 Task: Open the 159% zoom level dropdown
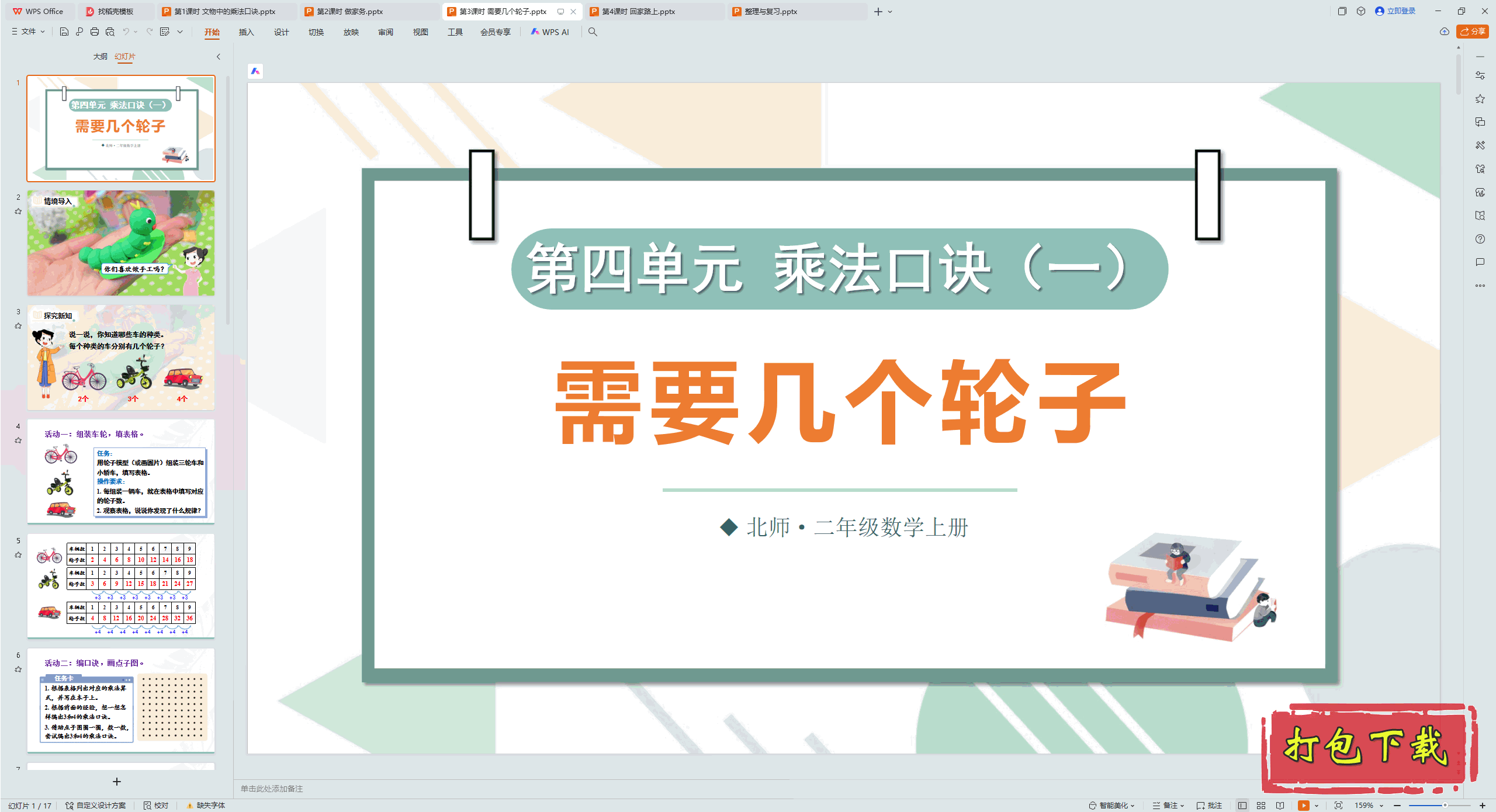[1369, 805]
